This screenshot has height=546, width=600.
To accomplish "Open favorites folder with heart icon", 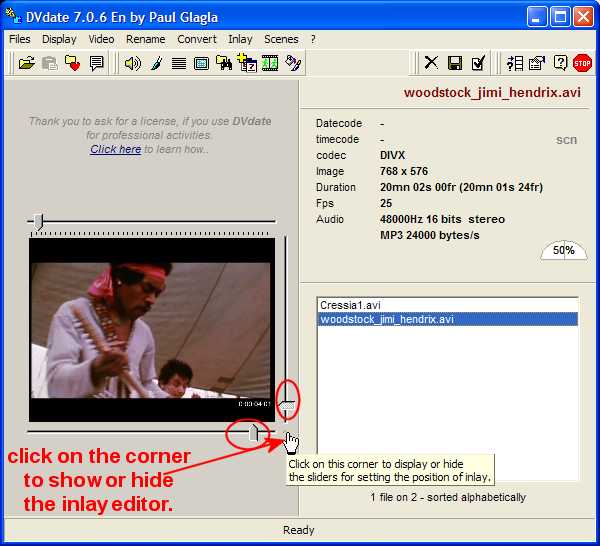I will click(72, 63).
